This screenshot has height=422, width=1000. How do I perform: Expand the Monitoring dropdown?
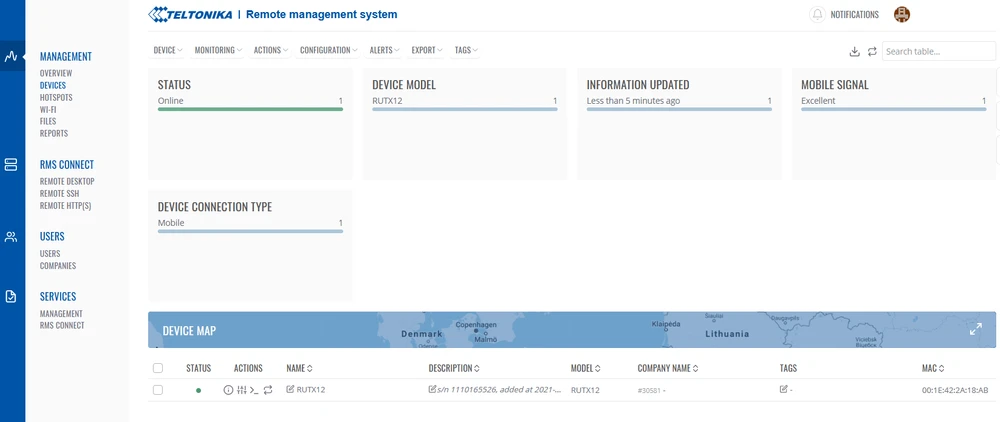217,50
